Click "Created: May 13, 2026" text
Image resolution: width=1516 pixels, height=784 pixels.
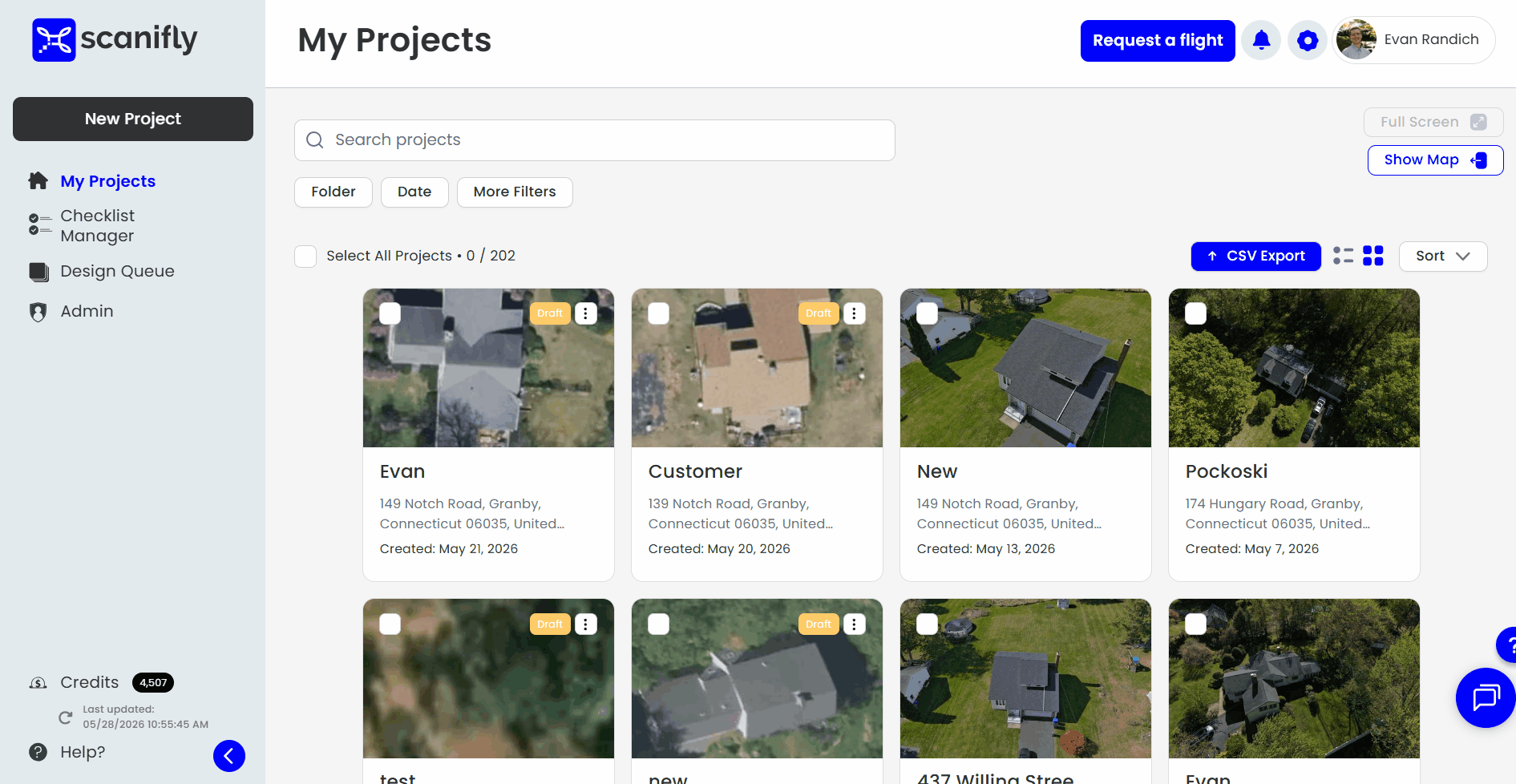(x=986, y=549)
